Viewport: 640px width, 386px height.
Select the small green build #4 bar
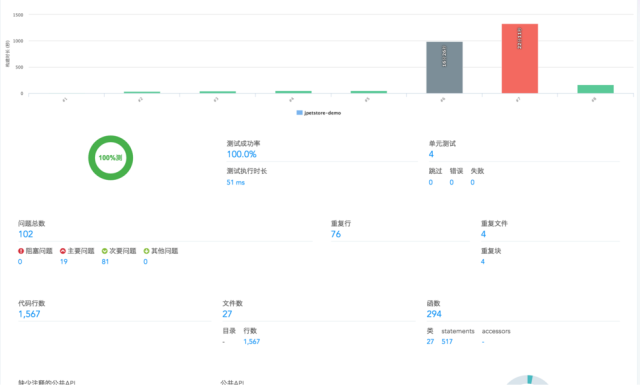pyautogui.click(x=293, y=92)
